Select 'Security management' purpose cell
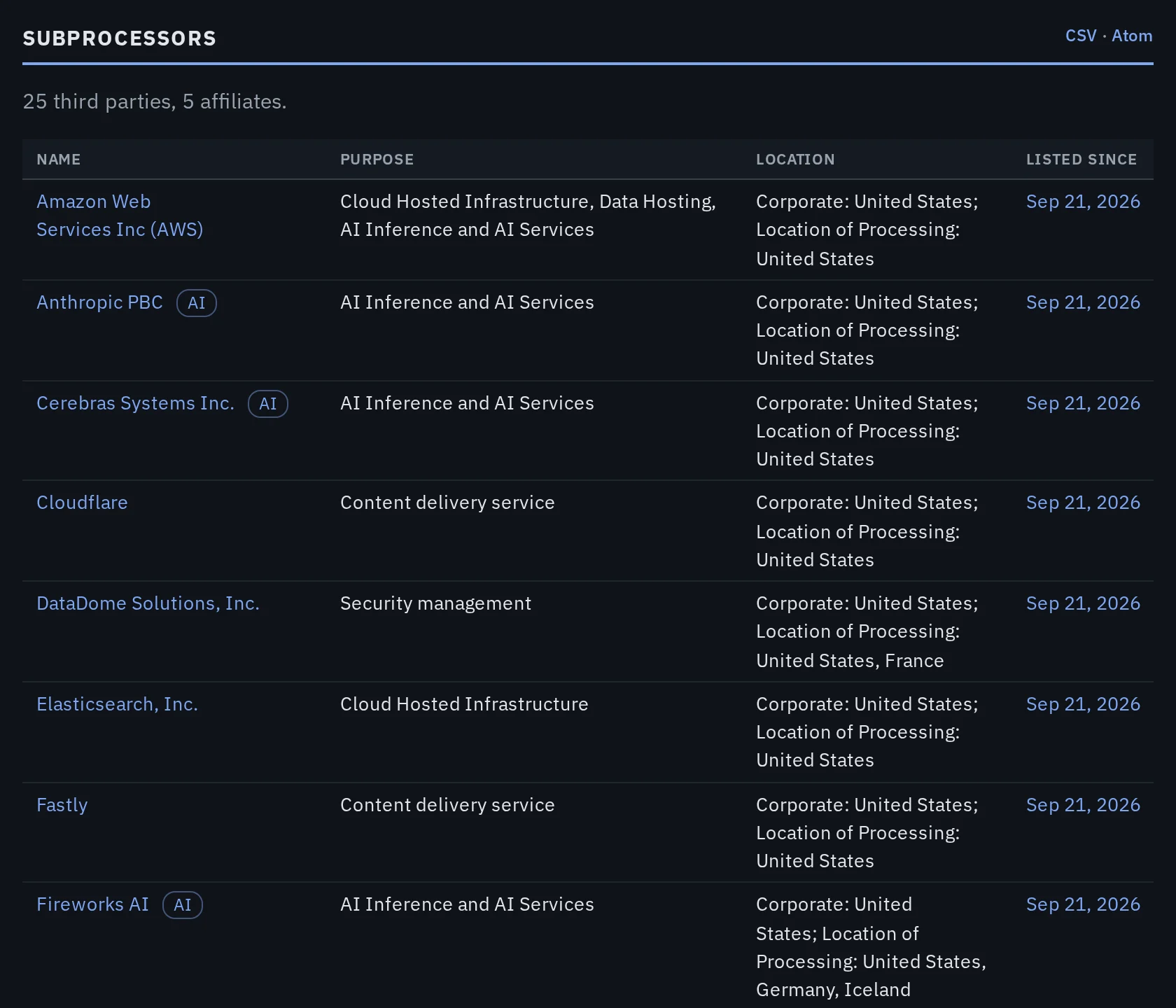Screen dimensions: 1176x1008 [x=435, y=603]
